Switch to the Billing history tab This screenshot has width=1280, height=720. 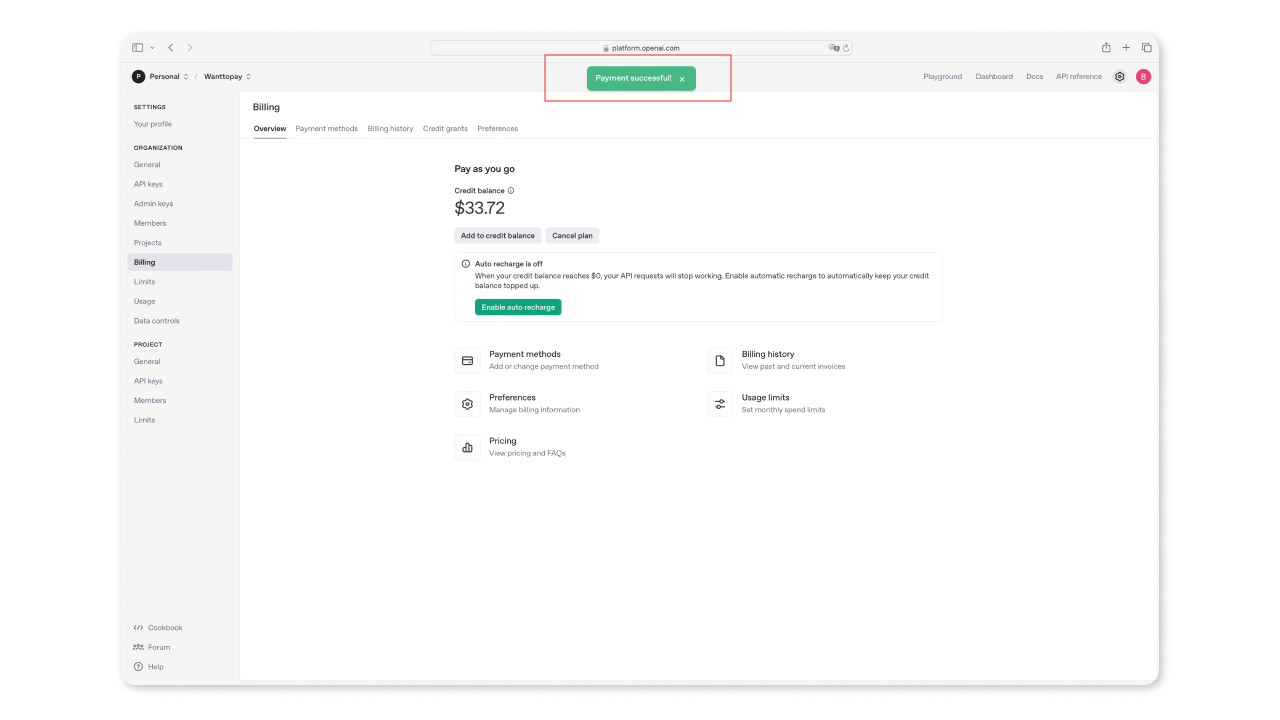click(390, 129)
